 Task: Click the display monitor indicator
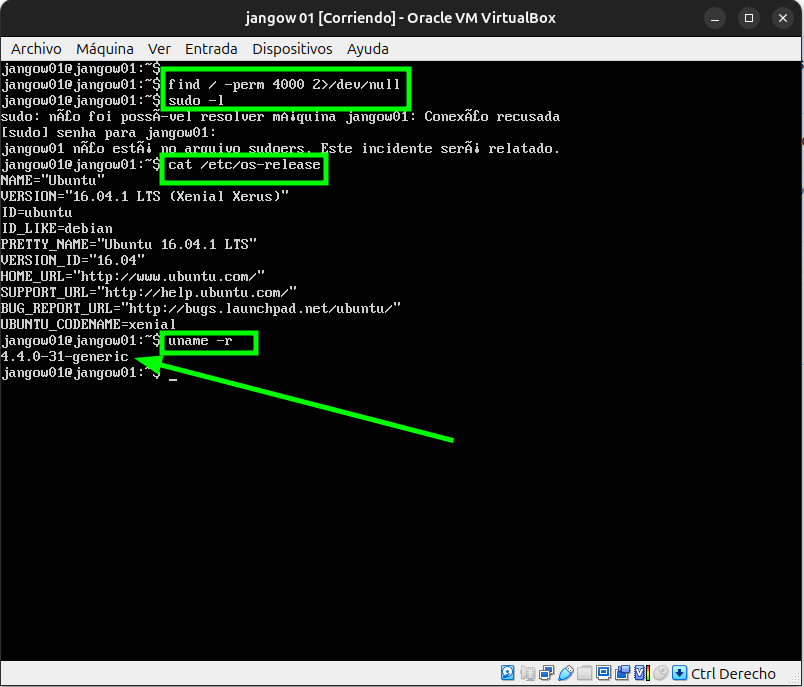603,673
